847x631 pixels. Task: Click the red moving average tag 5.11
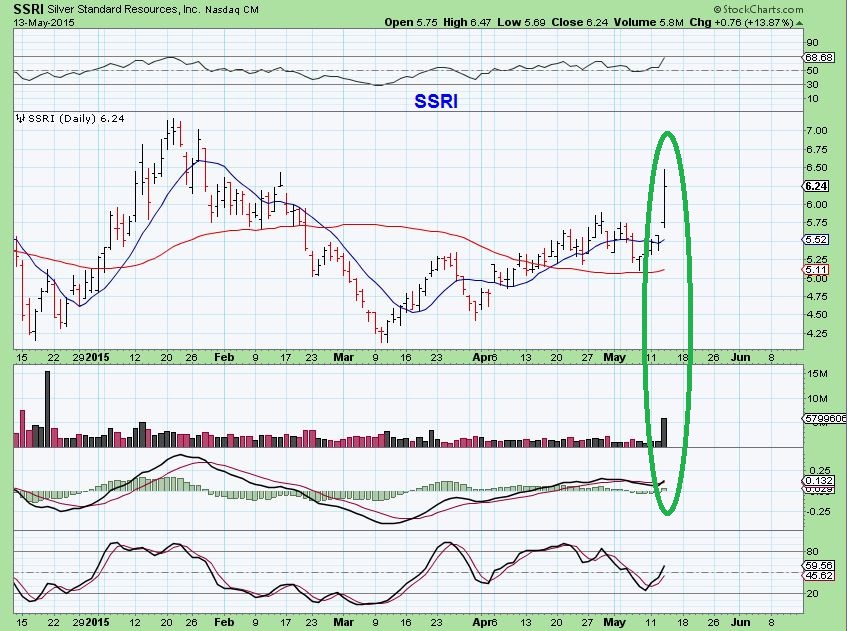click(x=816, y=270)
